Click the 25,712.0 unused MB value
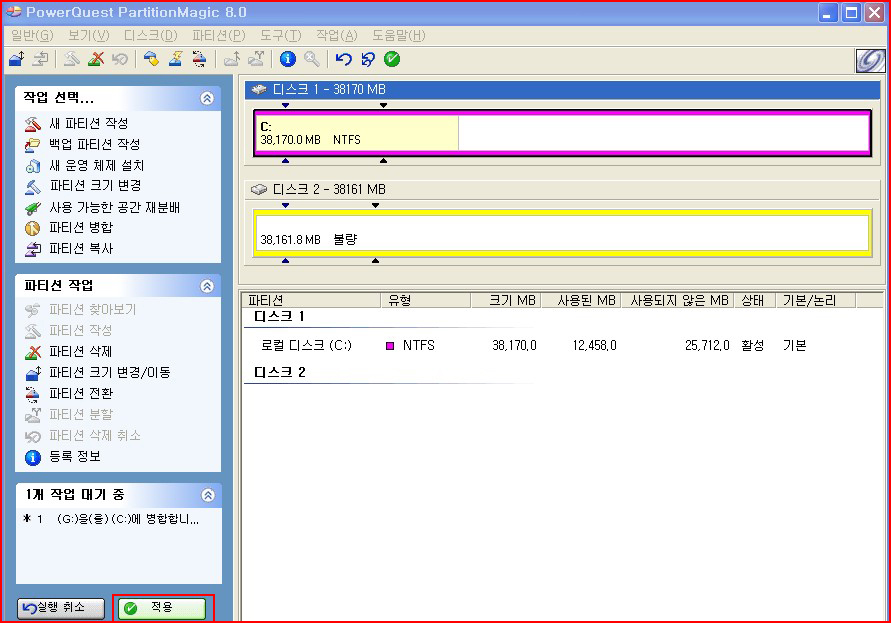This screenshot has width=891, height=623. tap(707, 346)
